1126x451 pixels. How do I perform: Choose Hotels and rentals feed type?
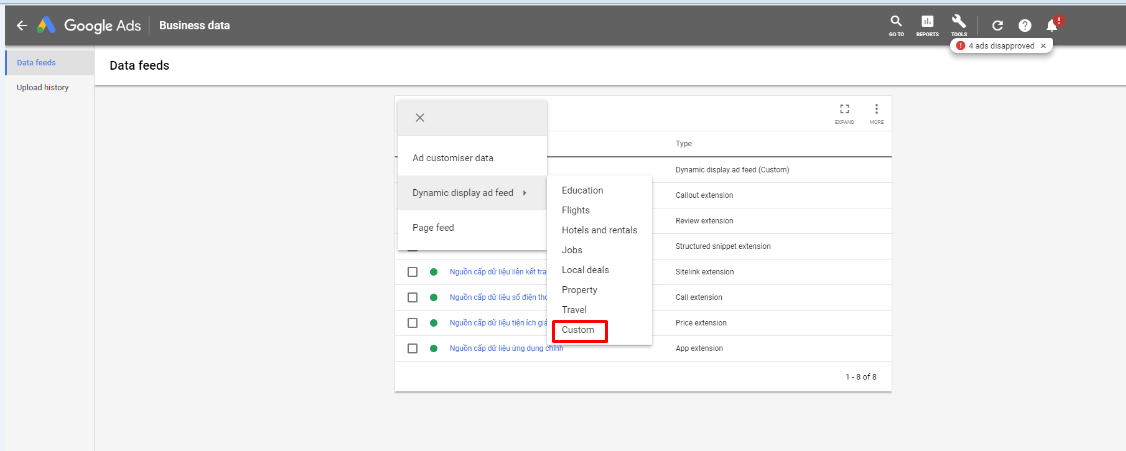(599, 230)
